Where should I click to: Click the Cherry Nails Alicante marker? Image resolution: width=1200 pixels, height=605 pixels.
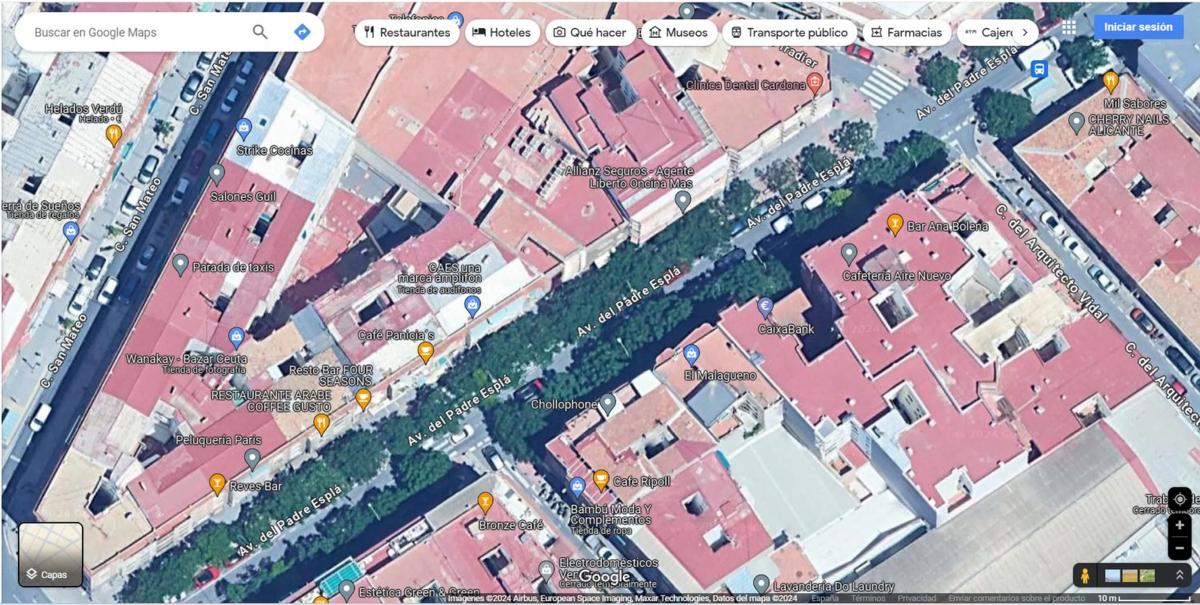pos(1076,122)
